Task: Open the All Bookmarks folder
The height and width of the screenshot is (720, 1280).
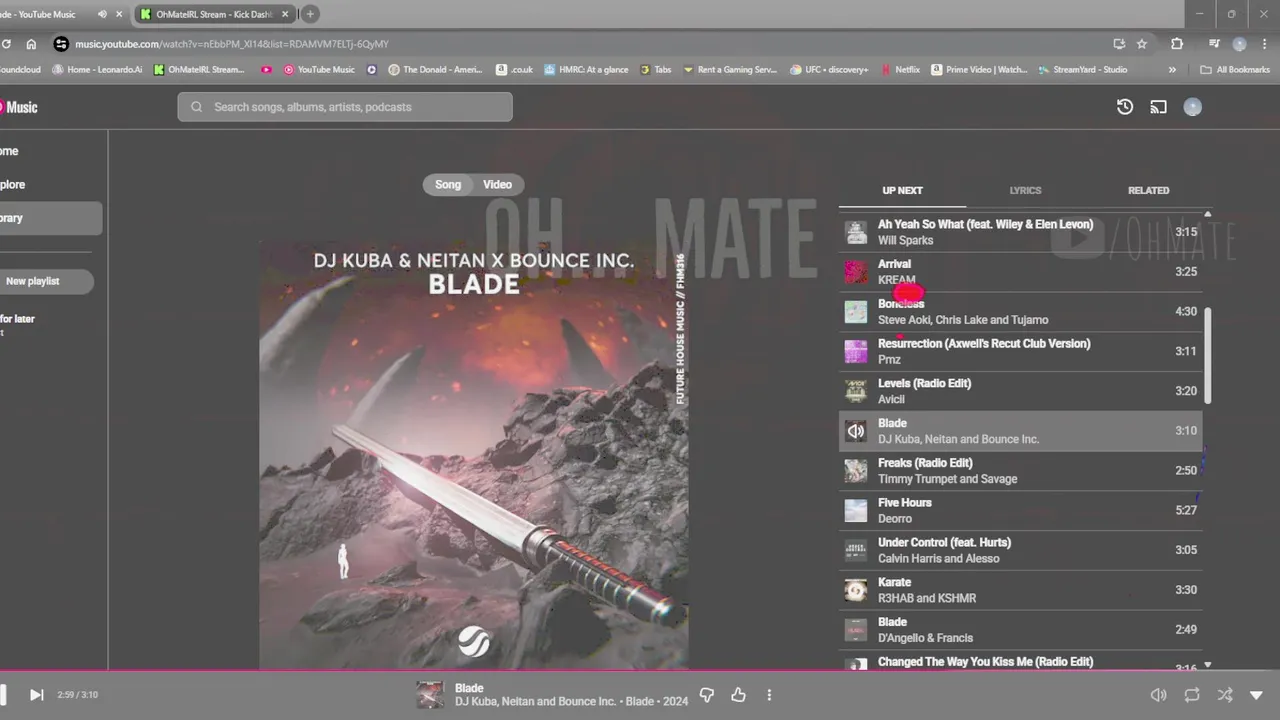Action: point(1235,70)
